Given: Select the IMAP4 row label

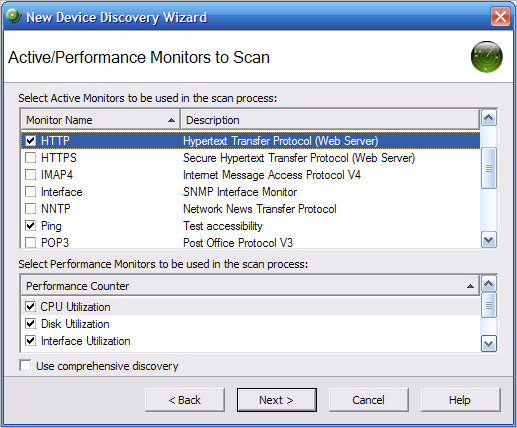Looking at the screenshot, I should coord(57,175).
